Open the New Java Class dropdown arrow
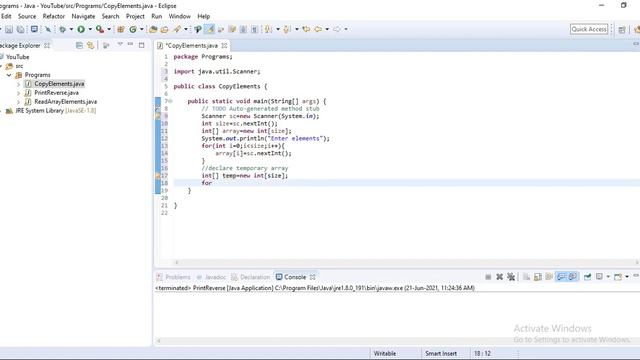This screenshot has width=640, height=360. [x=142, y=29]
